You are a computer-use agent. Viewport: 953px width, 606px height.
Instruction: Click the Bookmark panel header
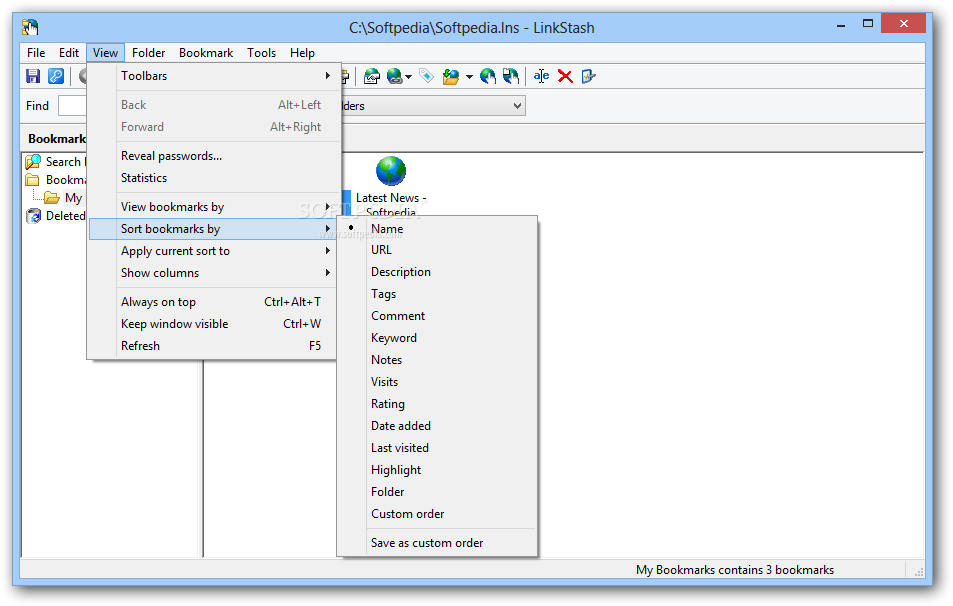(x=56, y=139)
